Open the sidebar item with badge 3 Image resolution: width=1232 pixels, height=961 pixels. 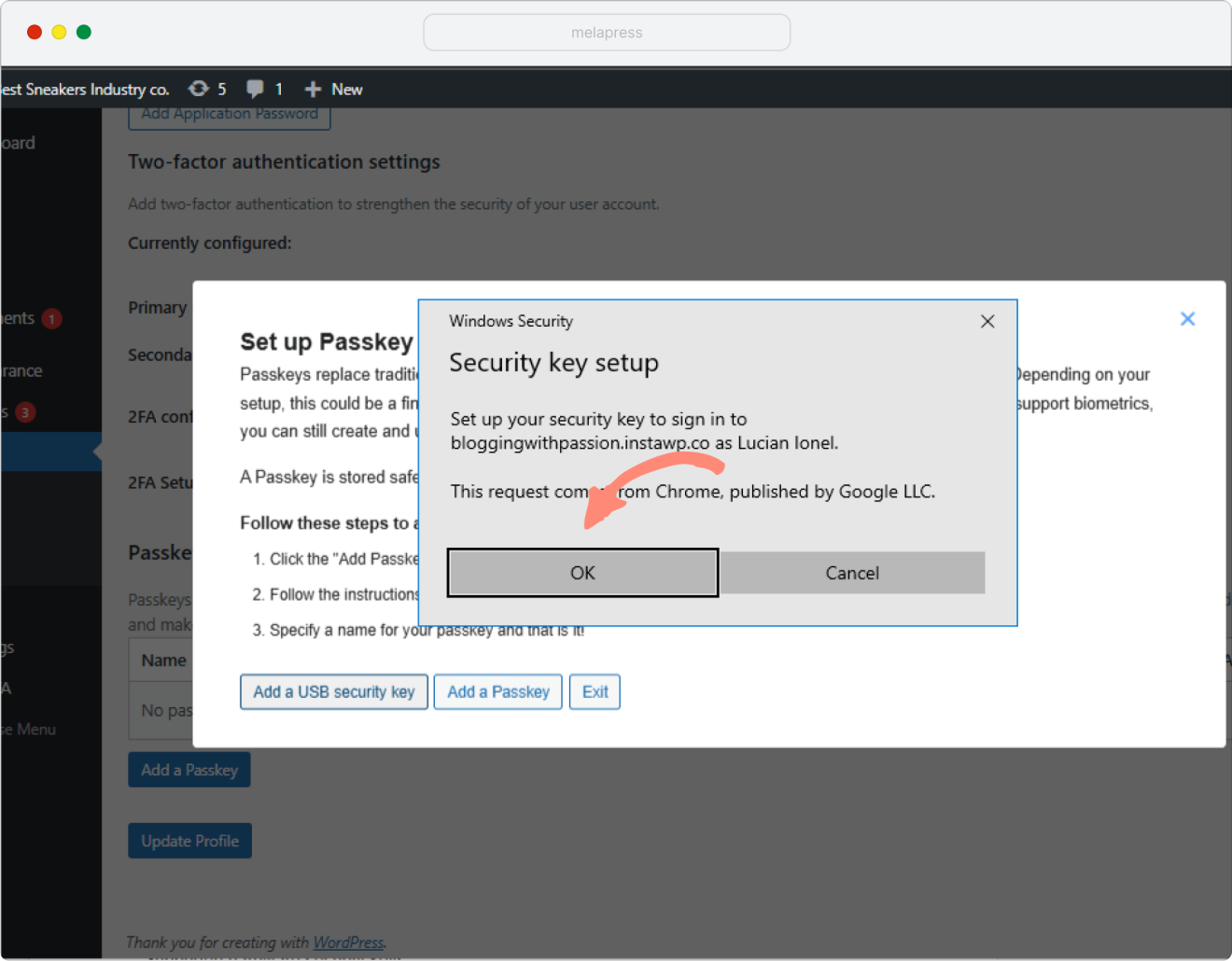pos(19,412)
